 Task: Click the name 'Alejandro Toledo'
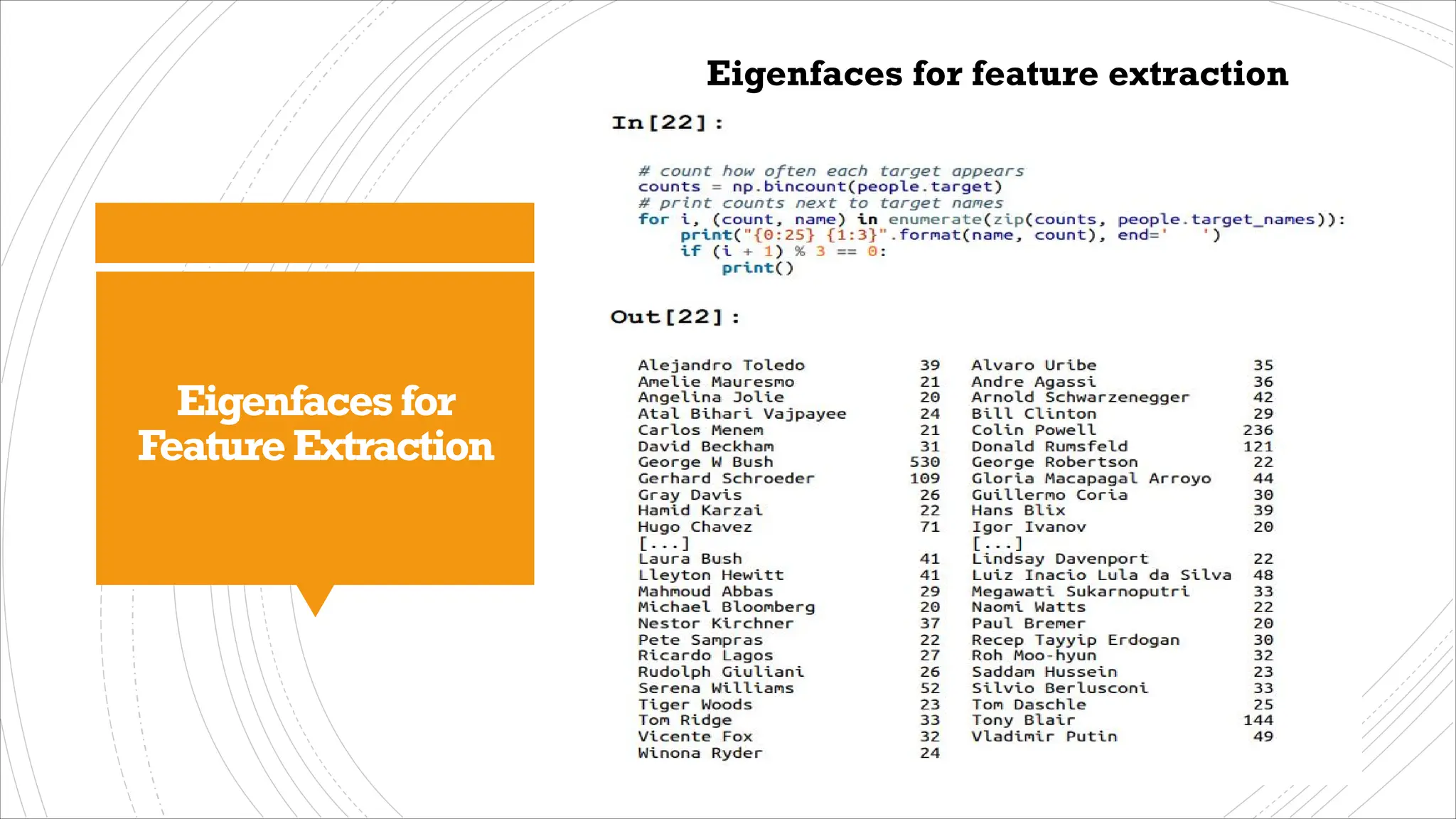[x=721, y=365]
